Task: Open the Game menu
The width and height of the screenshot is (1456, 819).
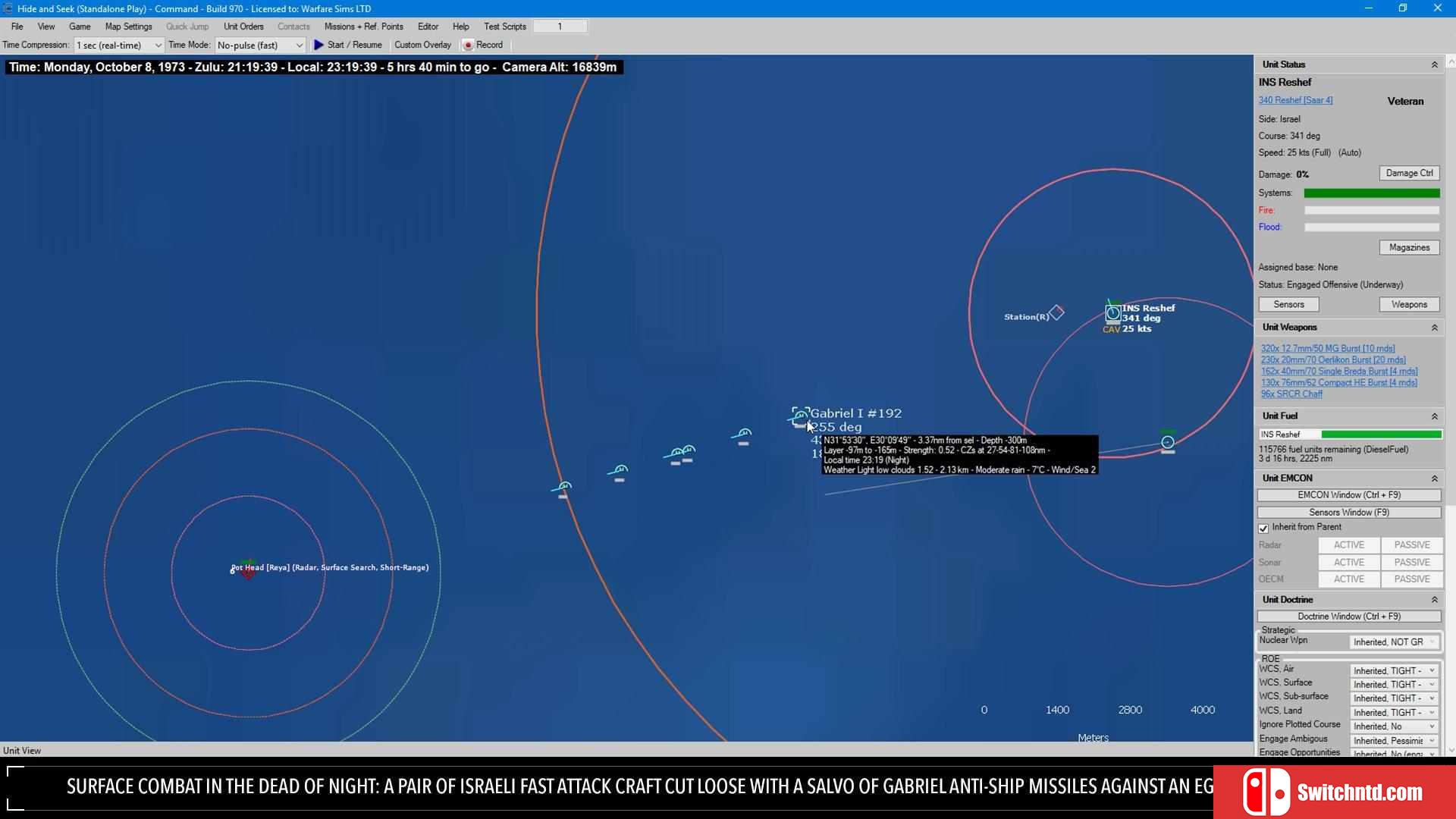Action: coord(80,27)
